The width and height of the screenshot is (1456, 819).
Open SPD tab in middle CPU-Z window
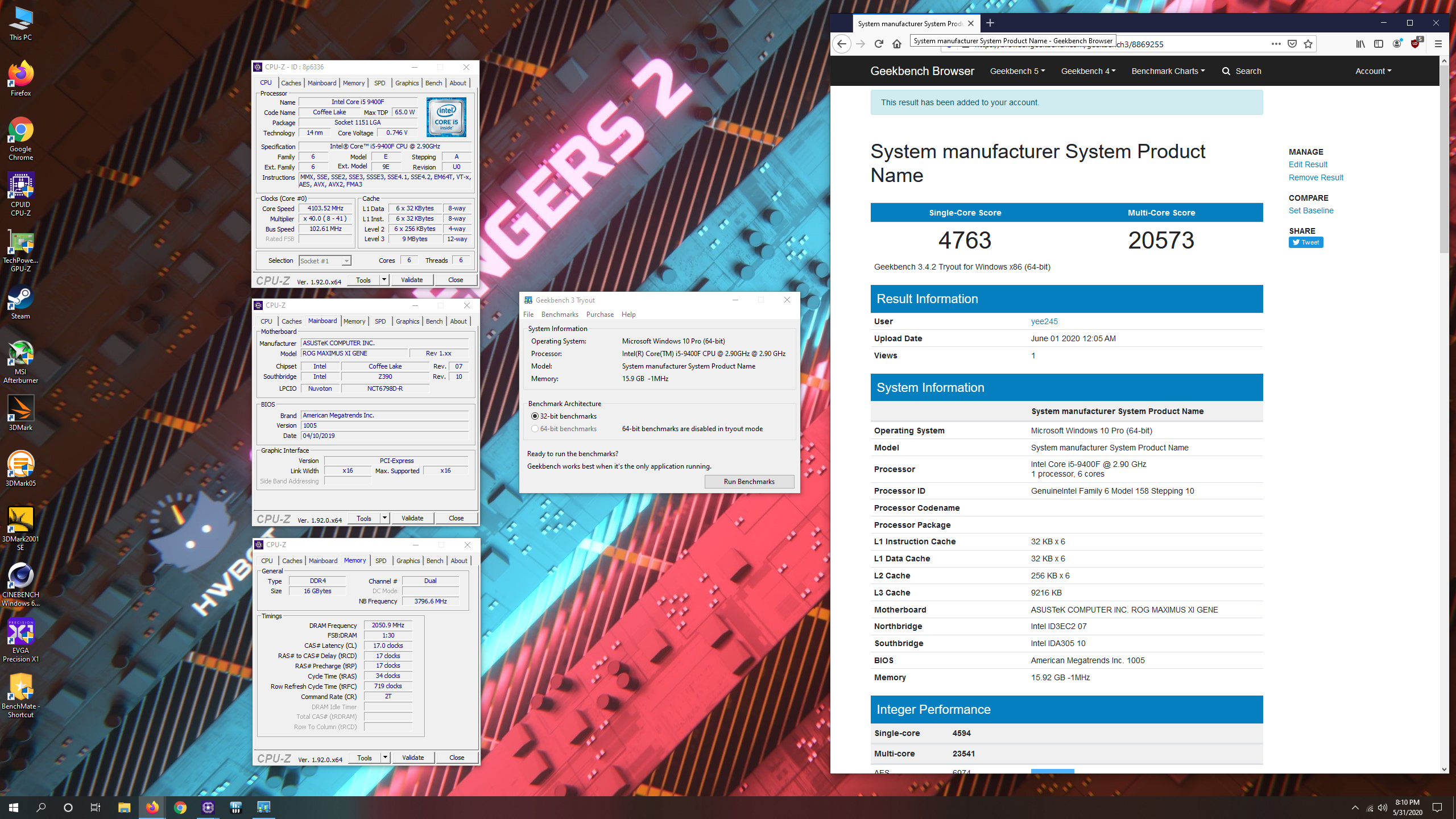coord(380,321)
